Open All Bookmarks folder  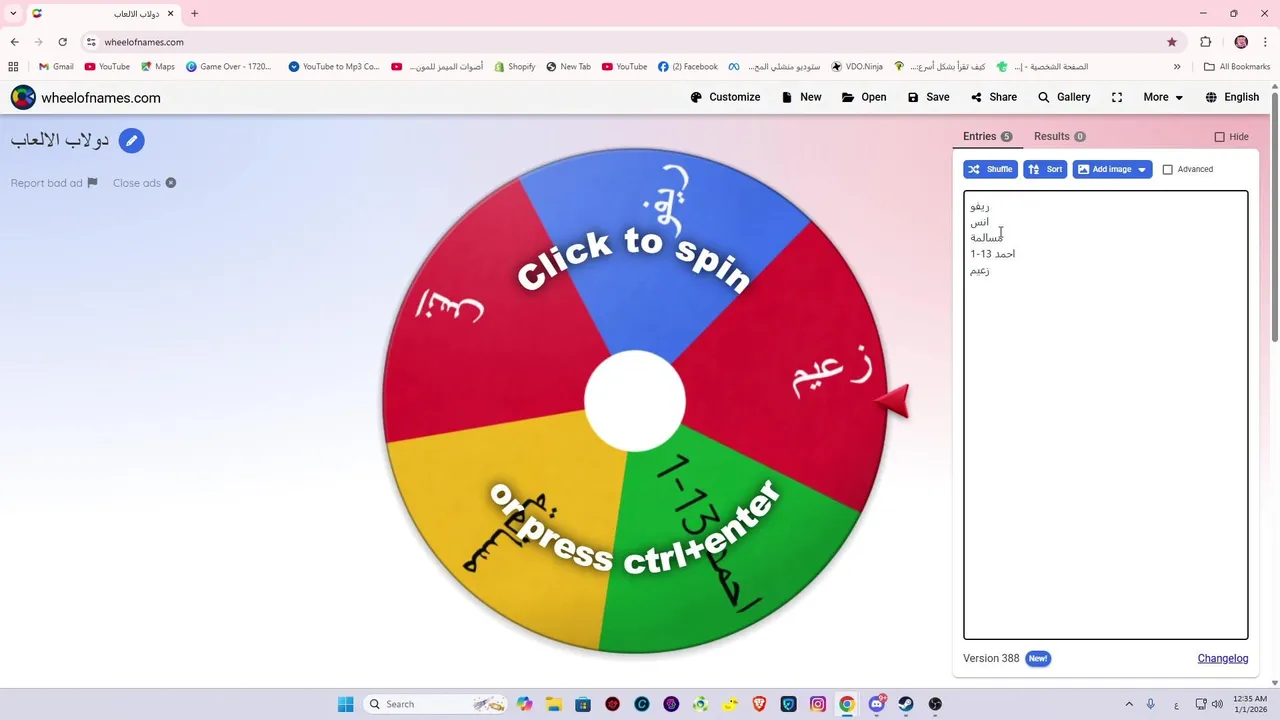[x=1237, y=67]
